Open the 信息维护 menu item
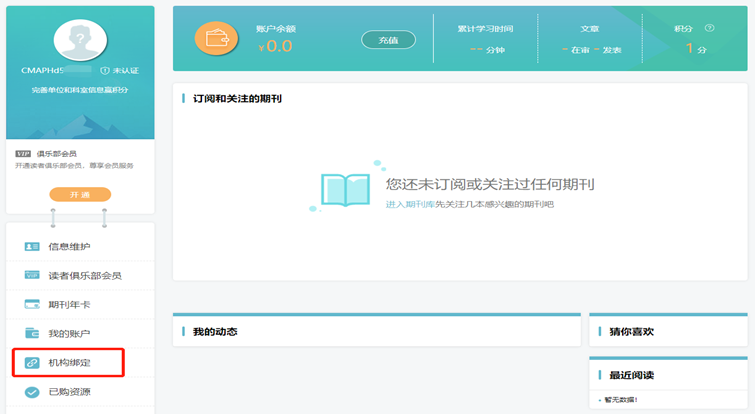 (x=70, y=246)
